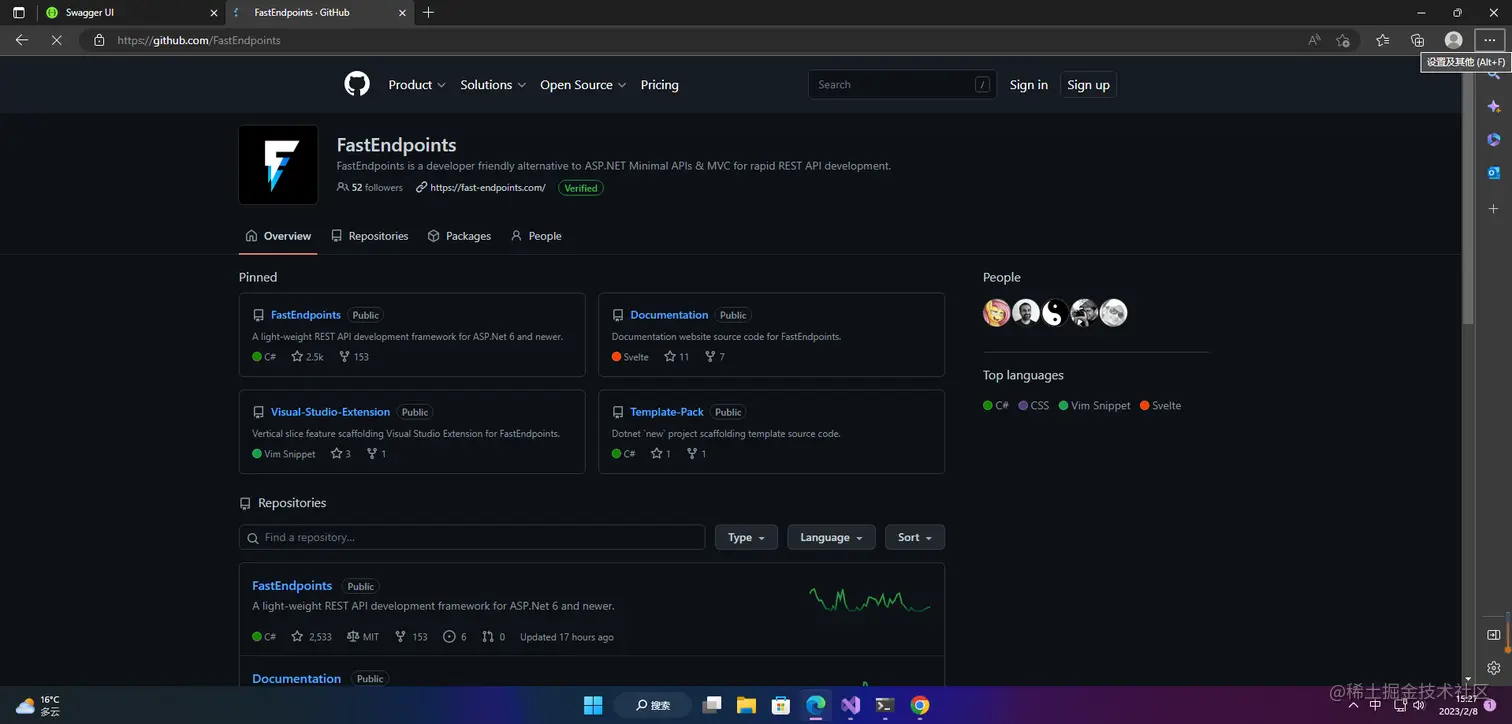Open the Collections icon in the toolbar
Image resolution: width=1512 pixels, height=724 pixels.
click(1417, 40)
